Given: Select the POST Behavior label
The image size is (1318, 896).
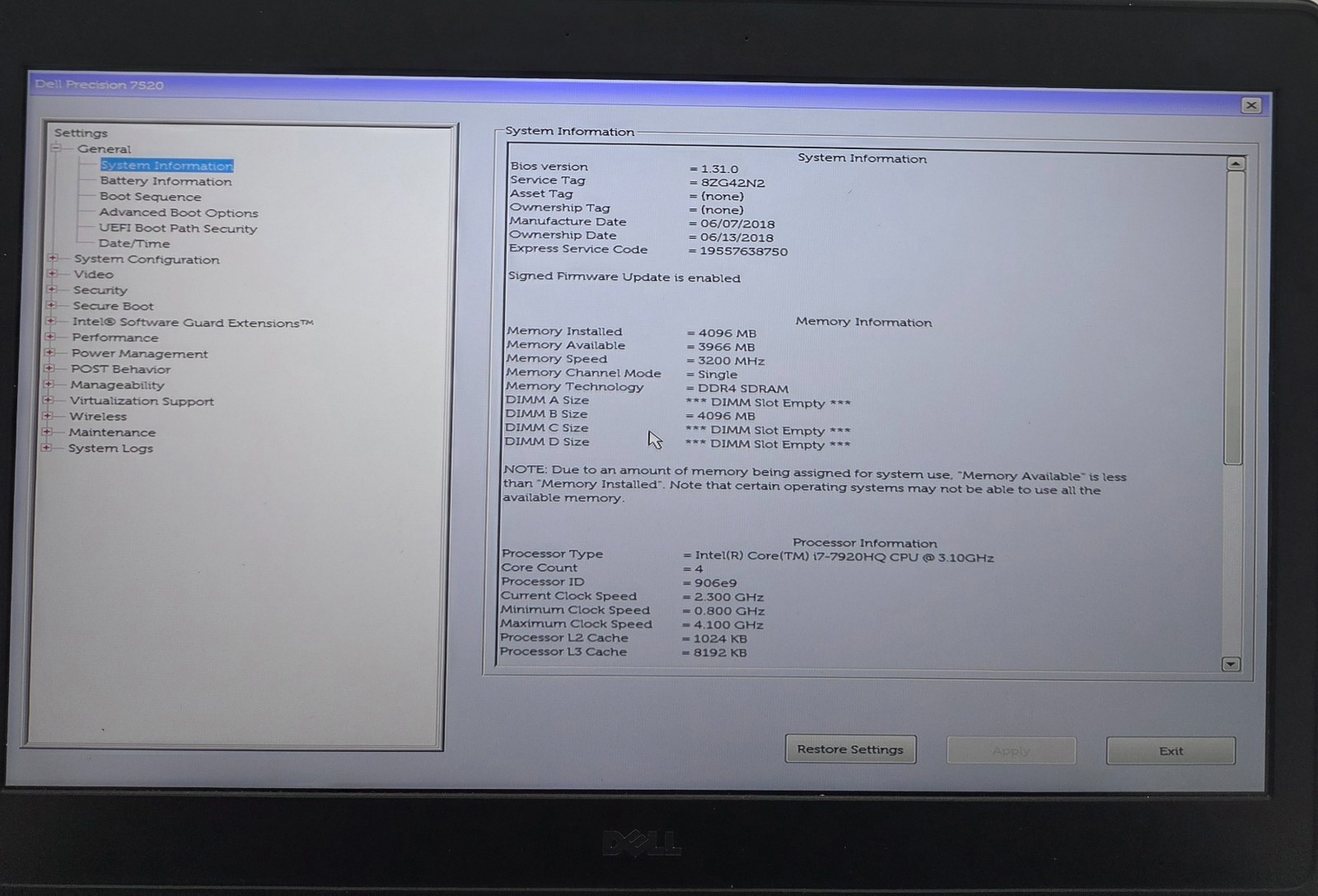Looking at the screenshot, I should pos(120,370).
